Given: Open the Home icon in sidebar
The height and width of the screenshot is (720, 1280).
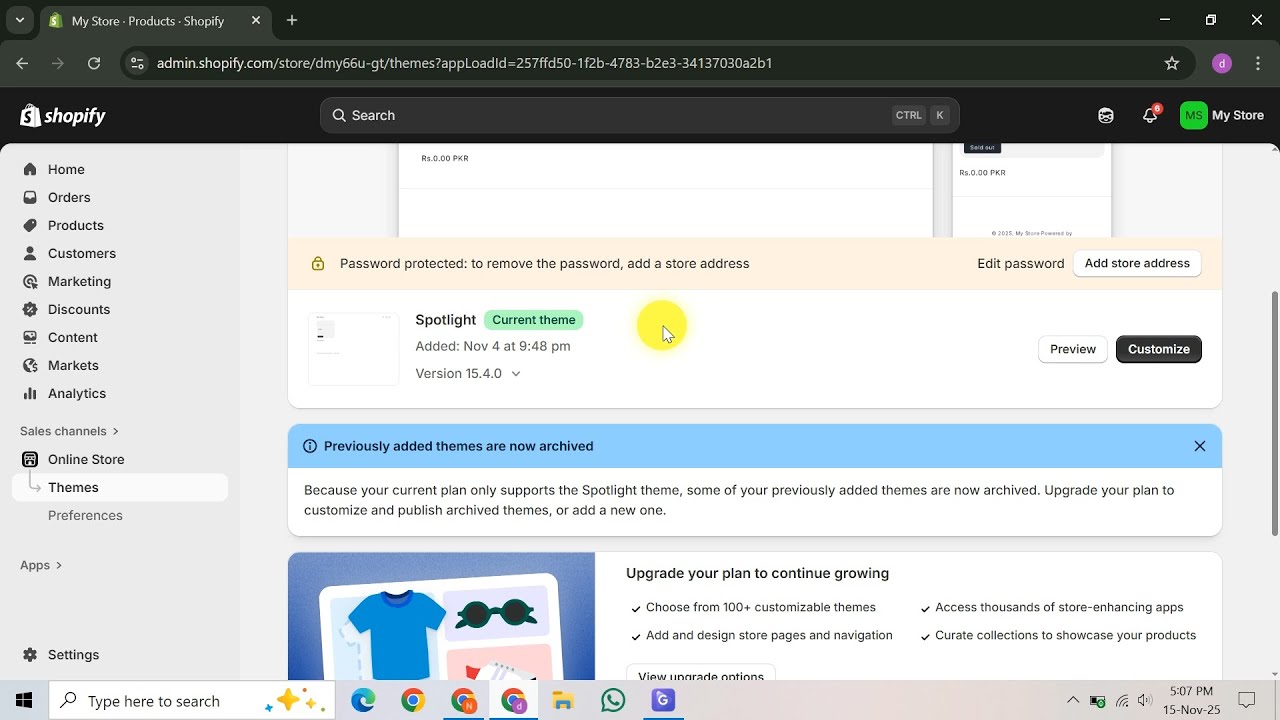Looking at the screenshot, I should click(30, 169).
